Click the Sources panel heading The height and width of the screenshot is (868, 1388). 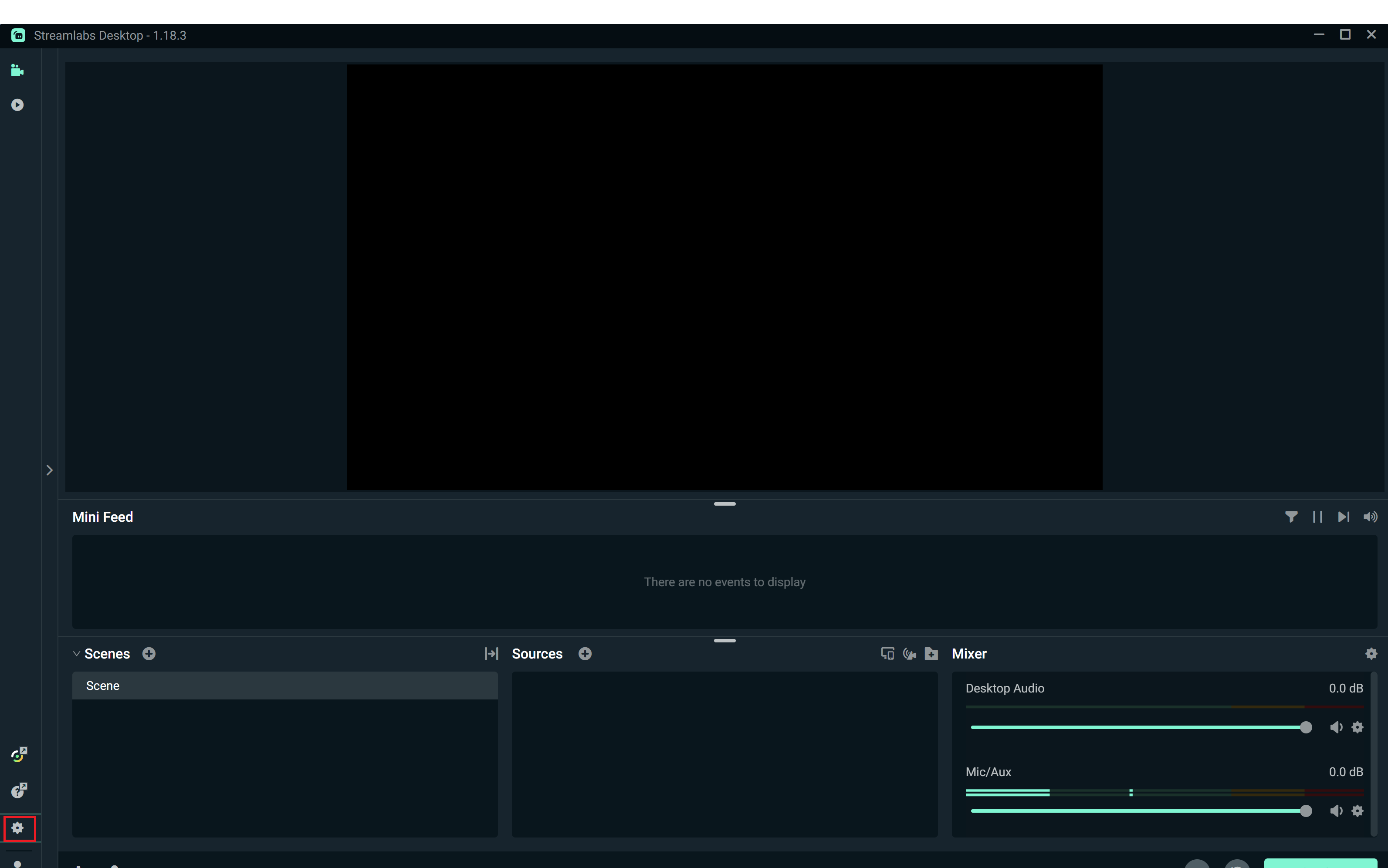537,654
